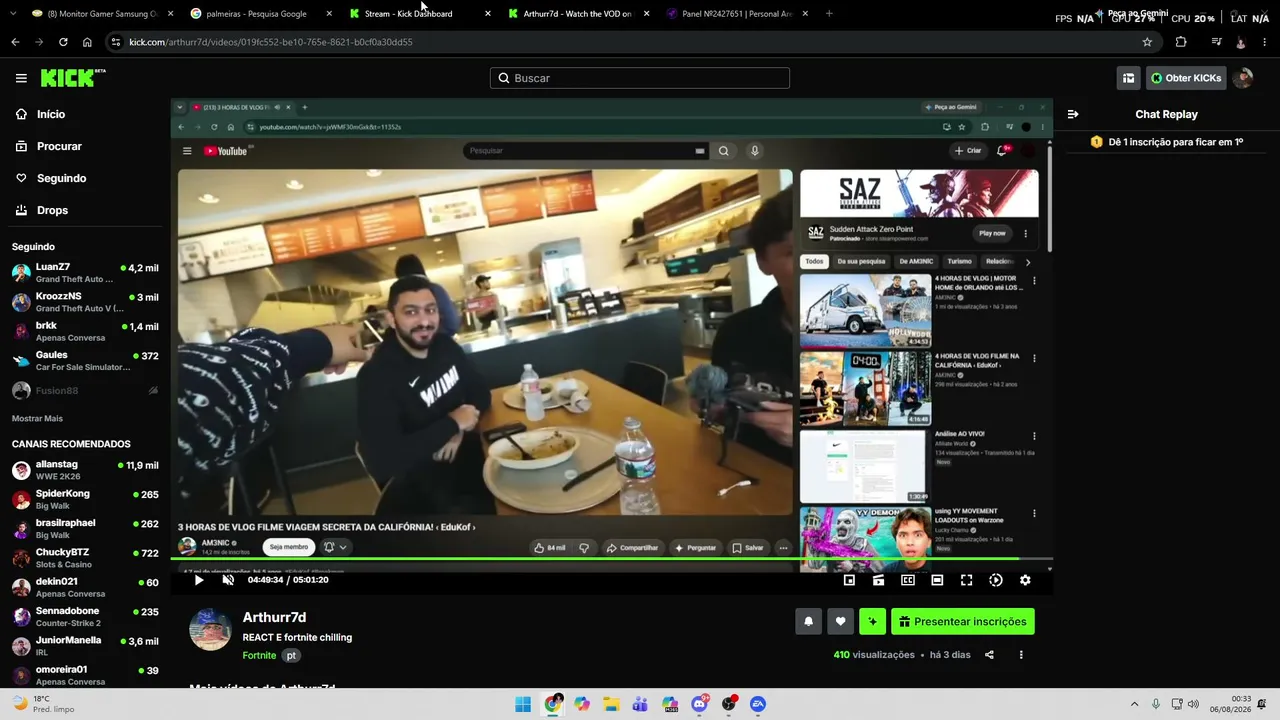Click the green sparkle subscribe button

872,621
